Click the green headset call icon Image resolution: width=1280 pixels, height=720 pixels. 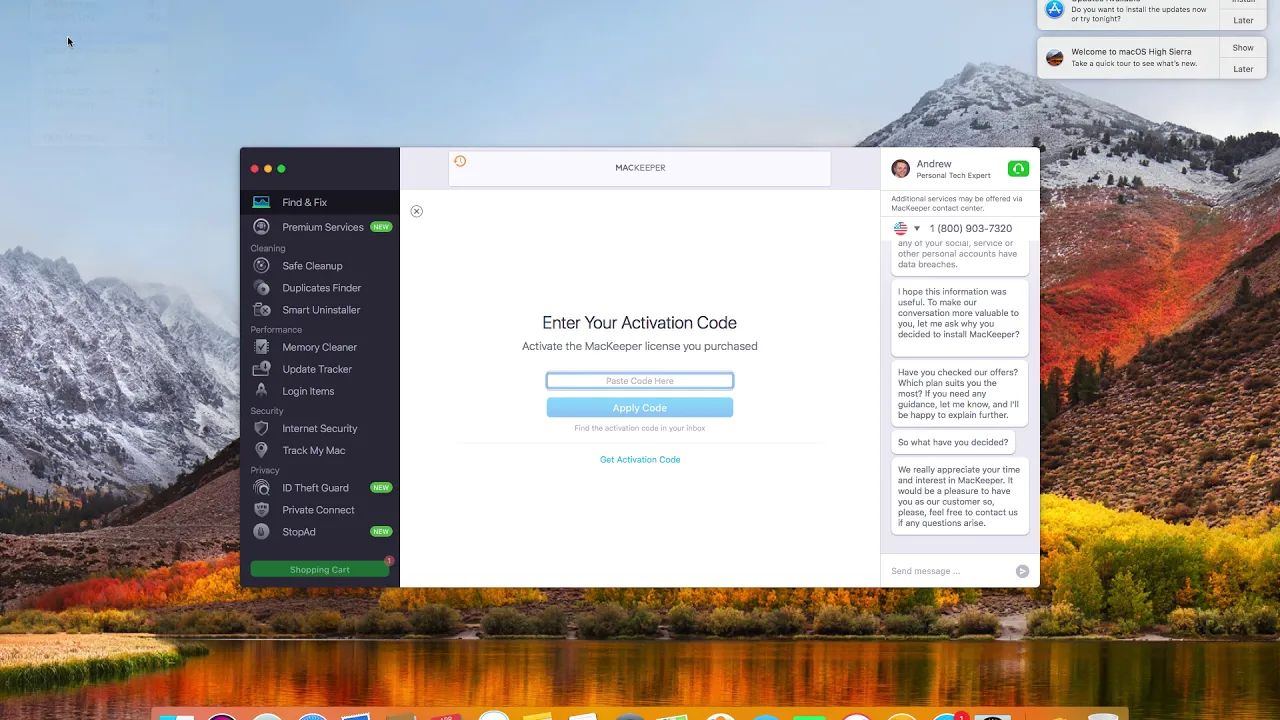tap(1018, 169)
